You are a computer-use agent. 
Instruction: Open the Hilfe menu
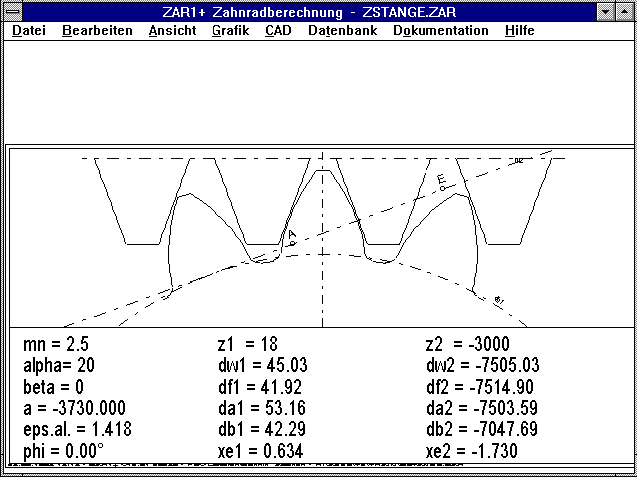click(x=519, y=30)
